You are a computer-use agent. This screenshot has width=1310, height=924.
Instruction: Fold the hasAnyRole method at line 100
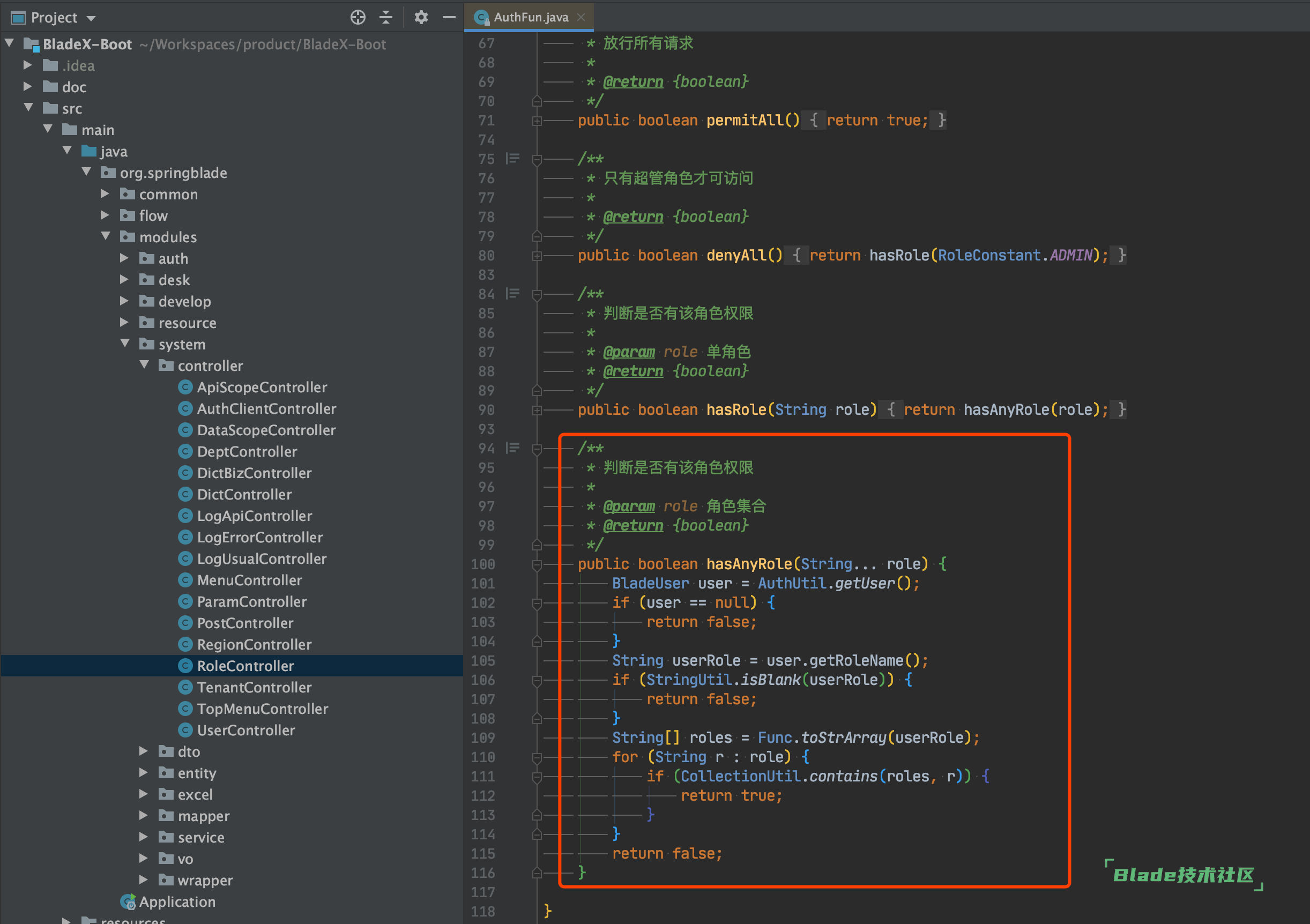click(537, 565)
